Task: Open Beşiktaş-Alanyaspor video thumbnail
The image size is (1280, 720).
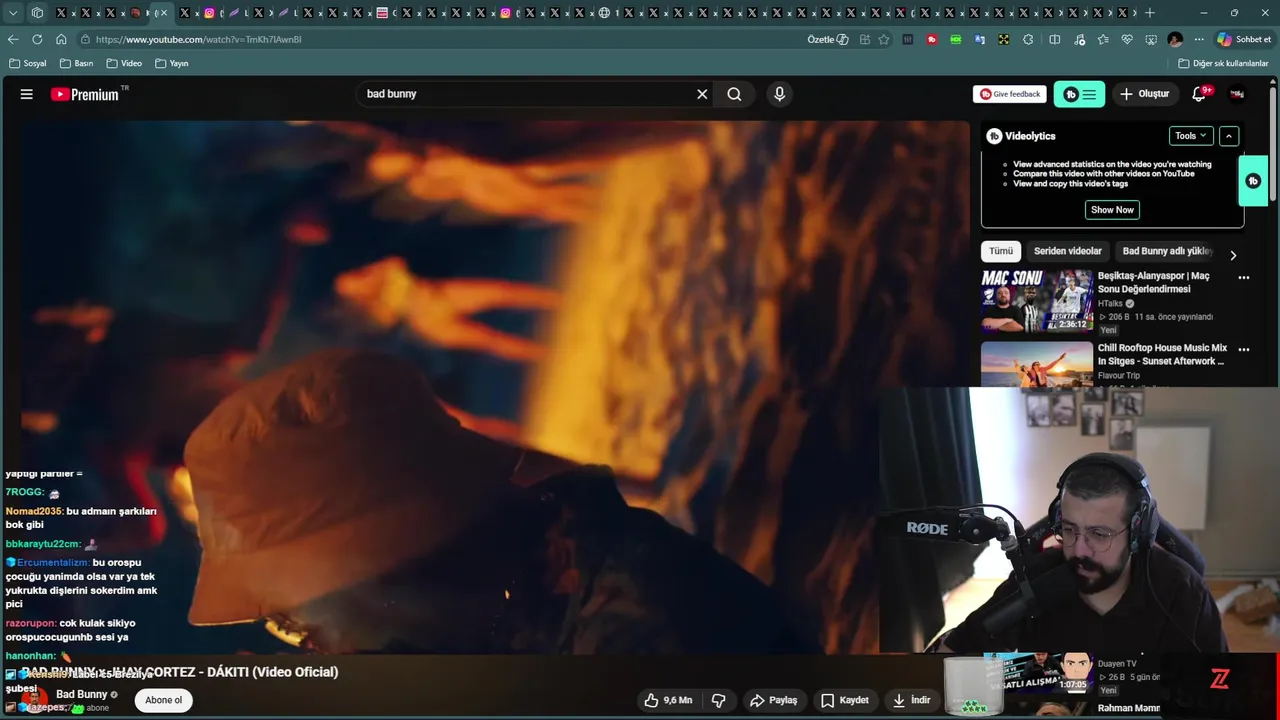Action: [1037, 301]
